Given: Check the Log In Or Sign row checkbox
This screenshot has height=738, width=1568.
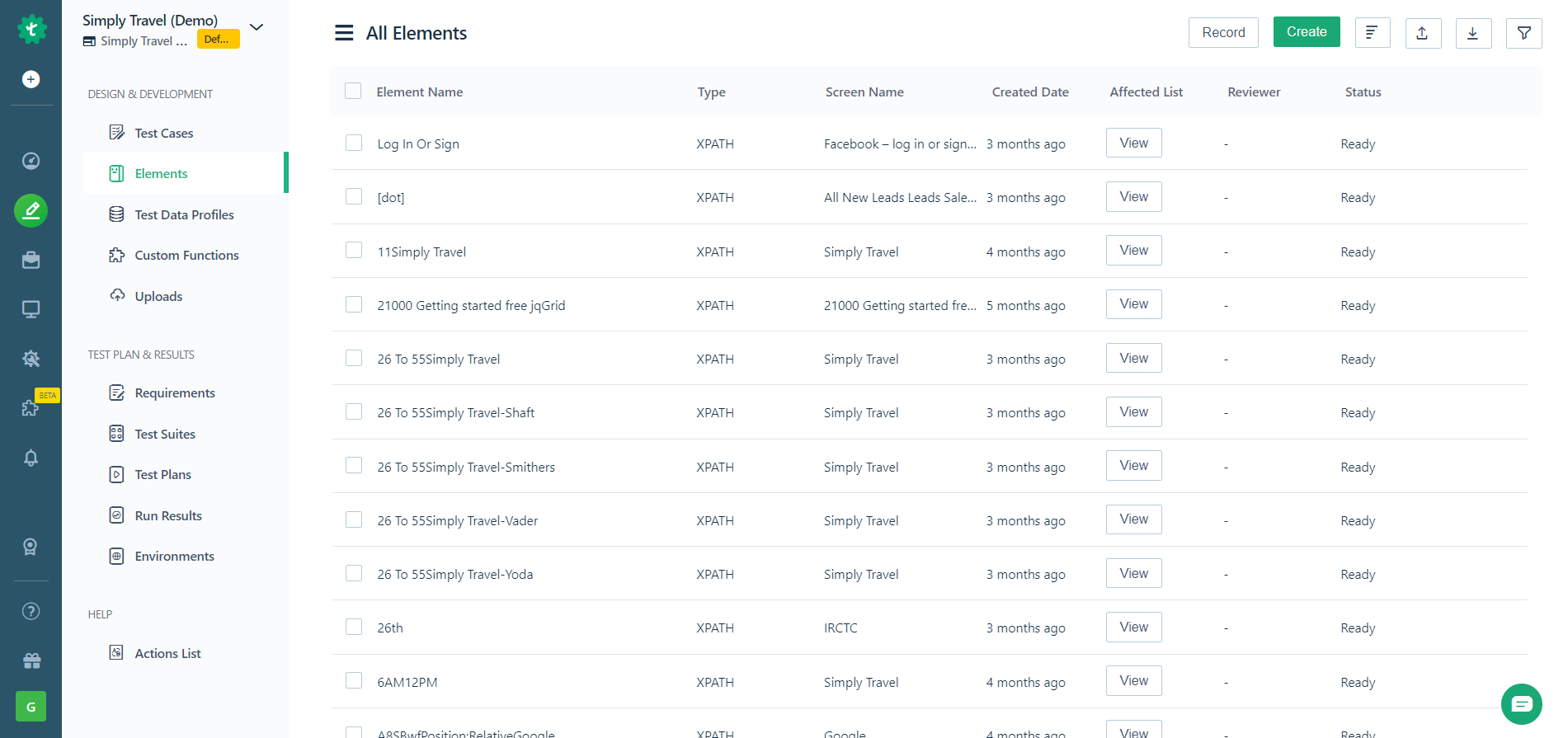Looking at the screenshot, I should click(x=354, y=143).
